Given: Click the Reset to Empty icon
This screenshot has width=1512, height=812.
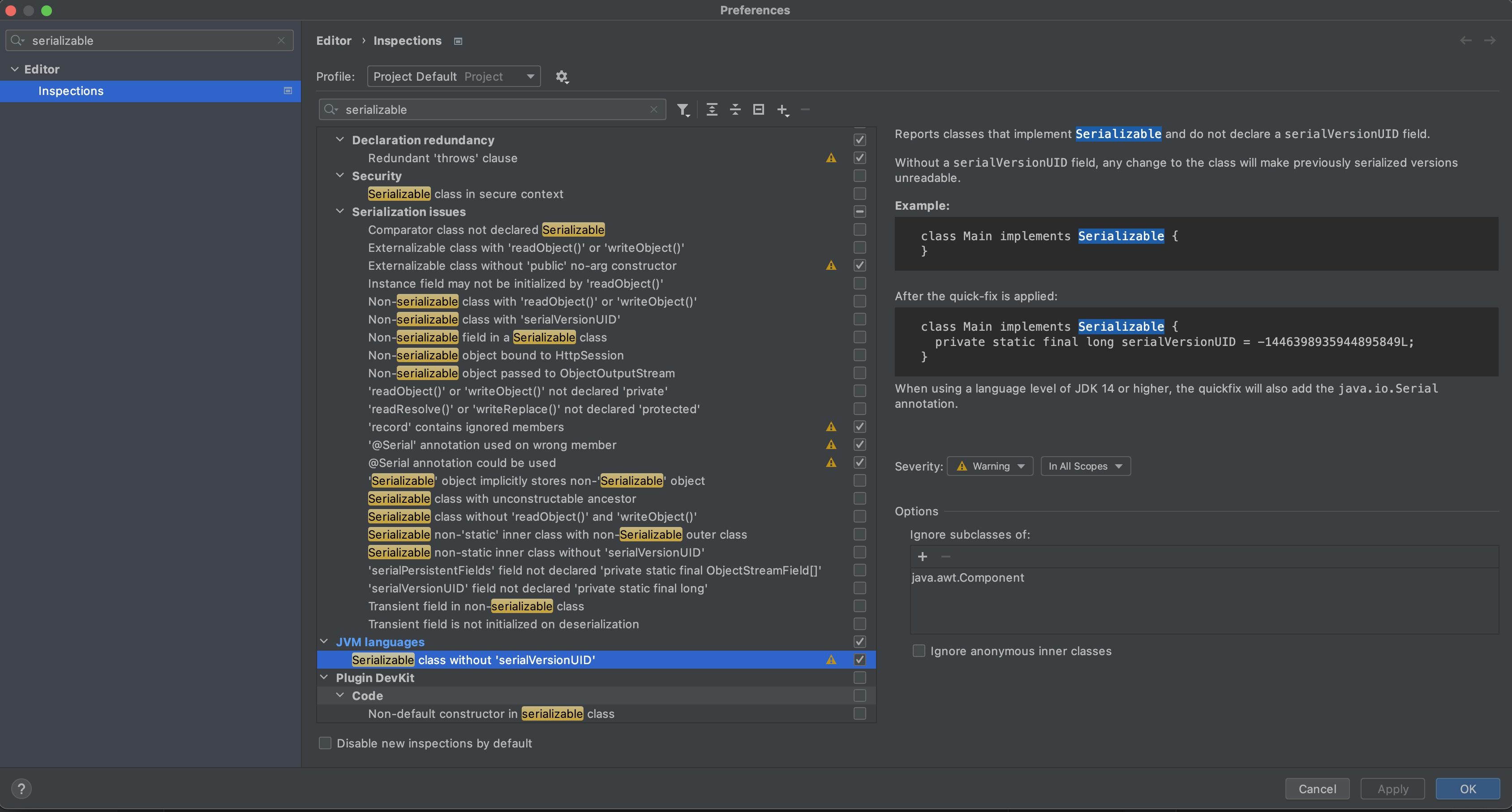Looking at the screenshot, I should pyautogui.click(x=758, y=110).
